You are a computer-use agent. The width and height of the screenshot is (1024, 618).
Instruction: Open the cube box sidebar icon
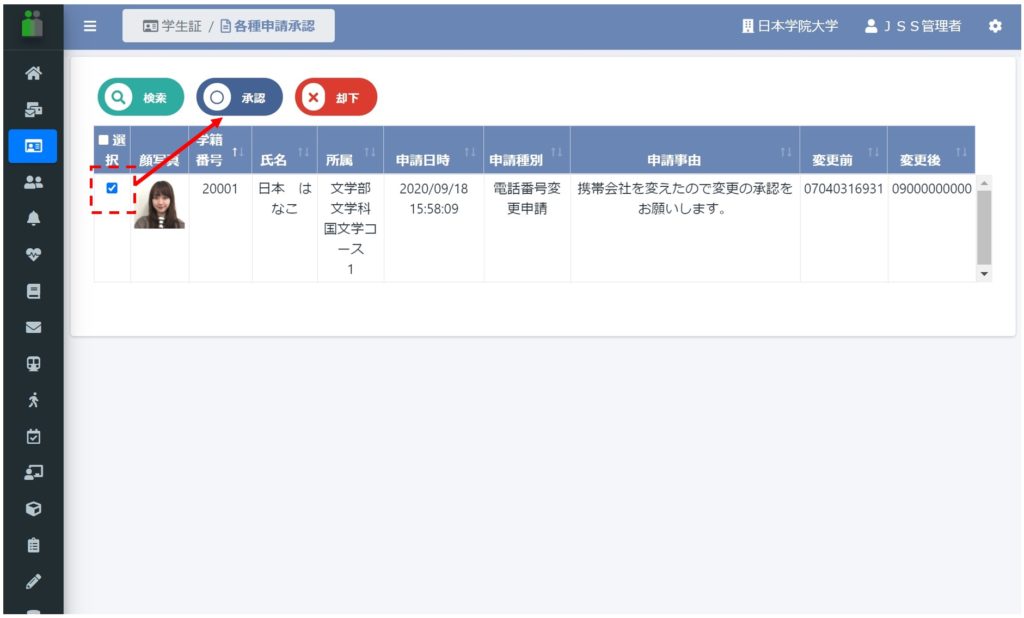pyautogui.click(x=33, y=509)
